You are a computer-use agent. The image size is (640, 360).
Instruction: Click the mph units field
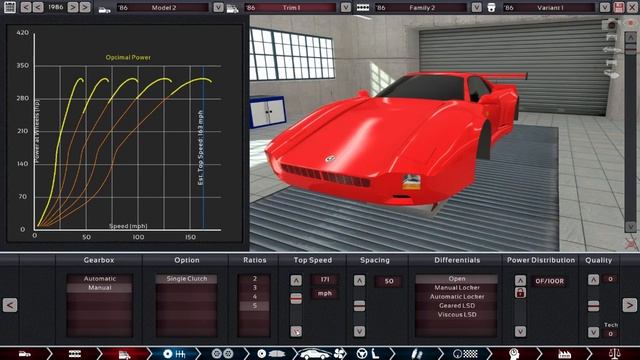325,293
